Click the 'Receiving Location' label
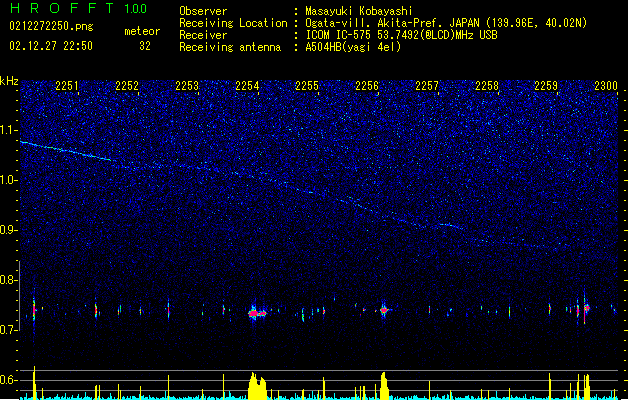Viewport: 629px width, 400px height. click(x=233, y=23)
